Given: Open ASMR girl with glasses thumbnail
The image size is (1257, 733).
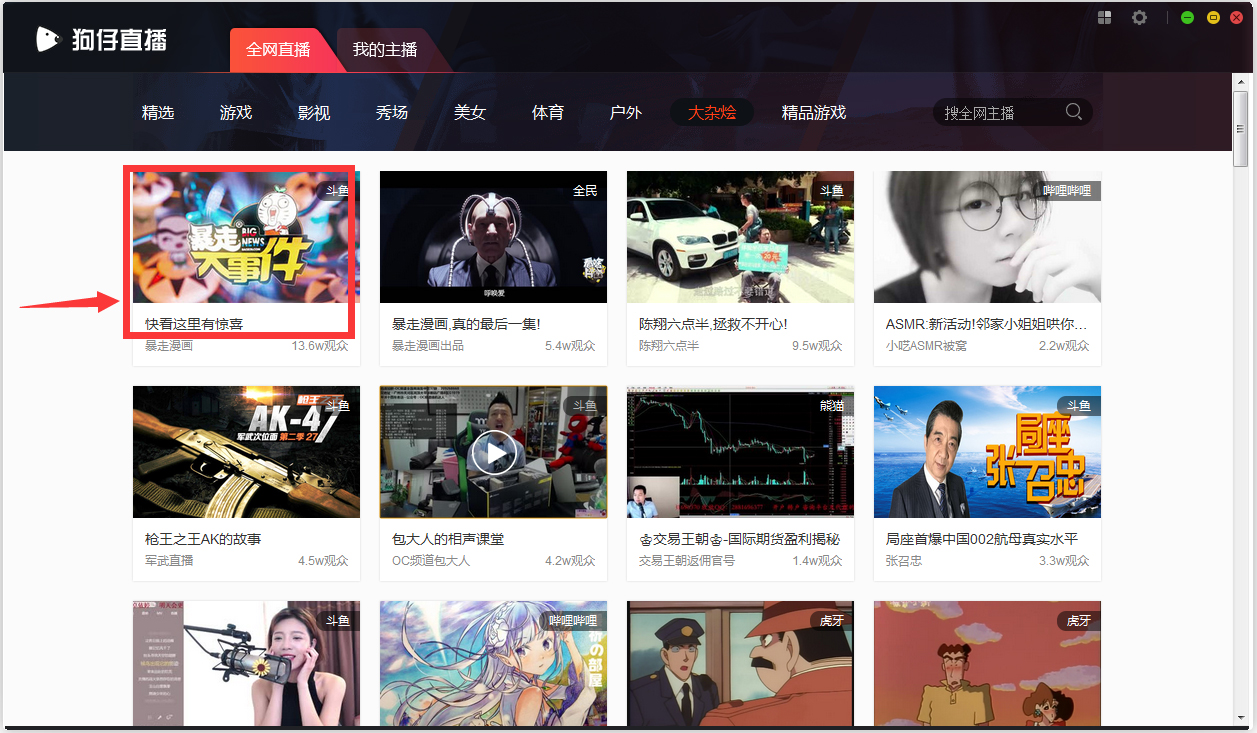Looking at the screenshot, I should pos(987,237).
